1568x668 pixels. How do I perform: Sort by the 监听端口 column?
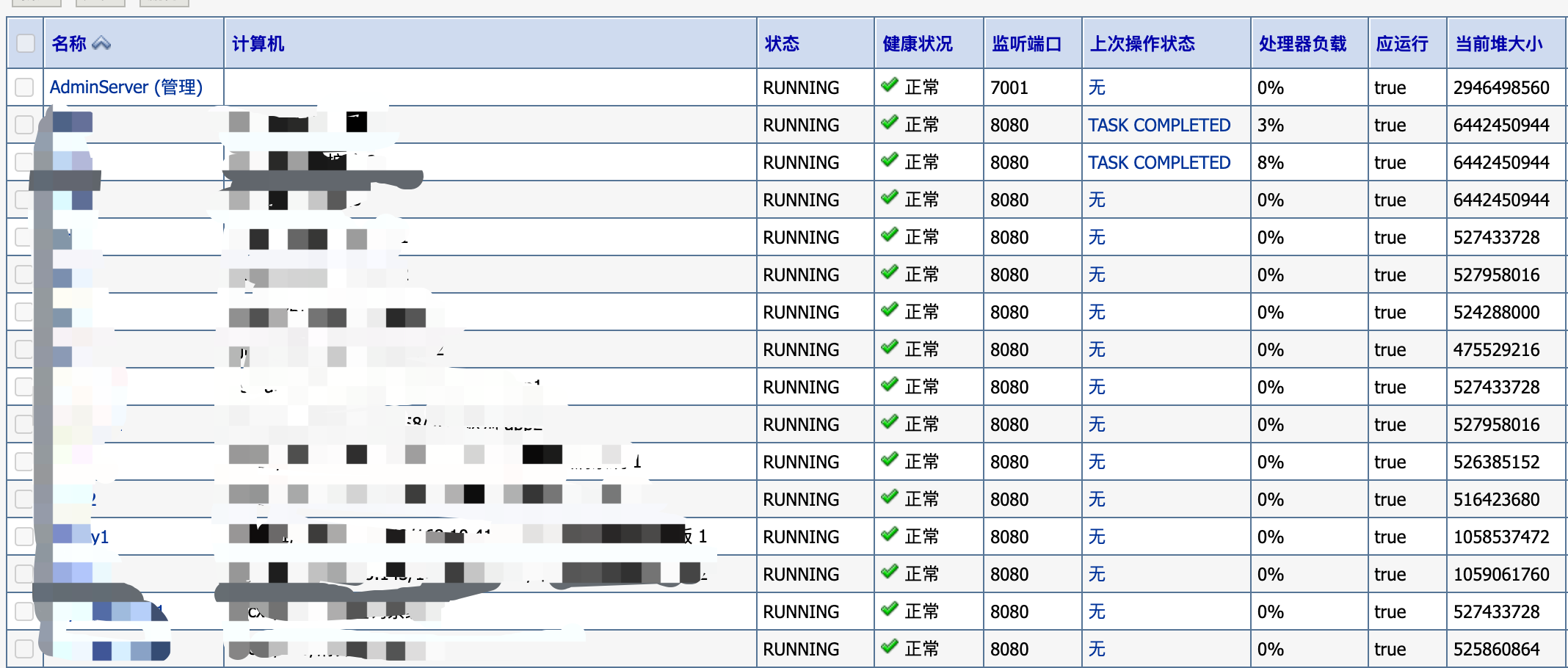tap(1027, 44)
